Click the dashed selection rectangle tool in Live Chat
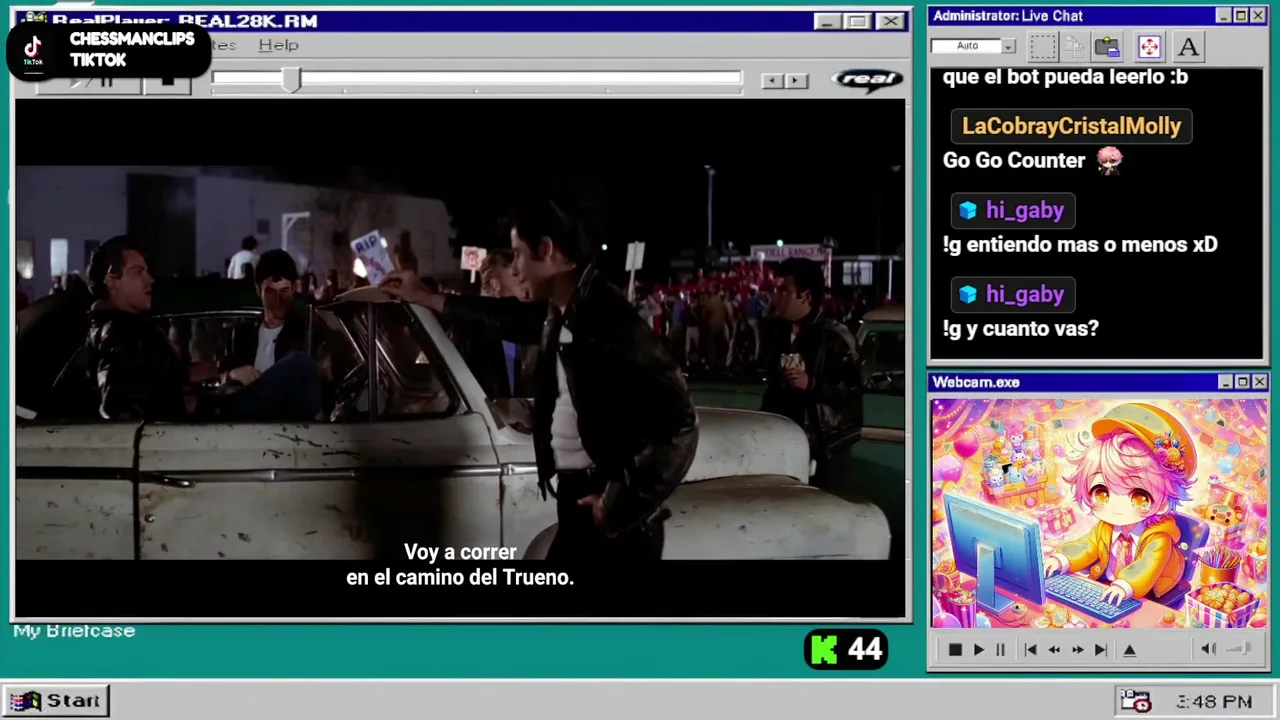 (x=1043, y=46)
